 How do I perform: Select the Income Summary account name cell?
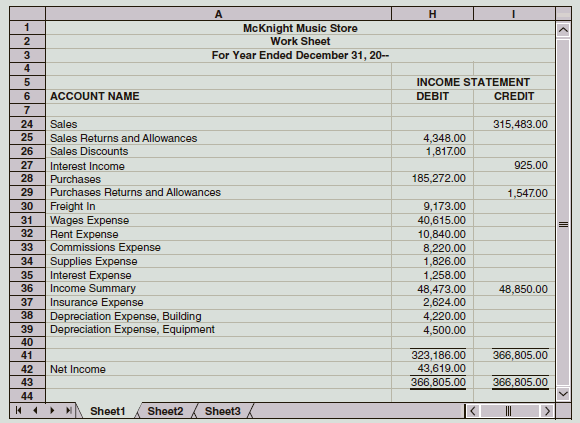[218, 288]
